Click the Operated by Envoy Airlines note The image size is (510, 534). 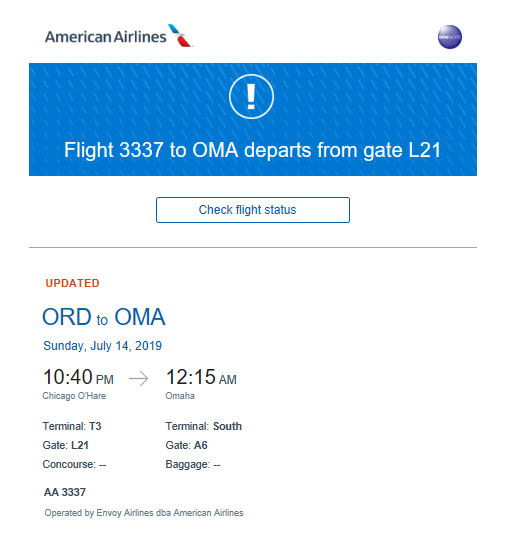point(144,513)
